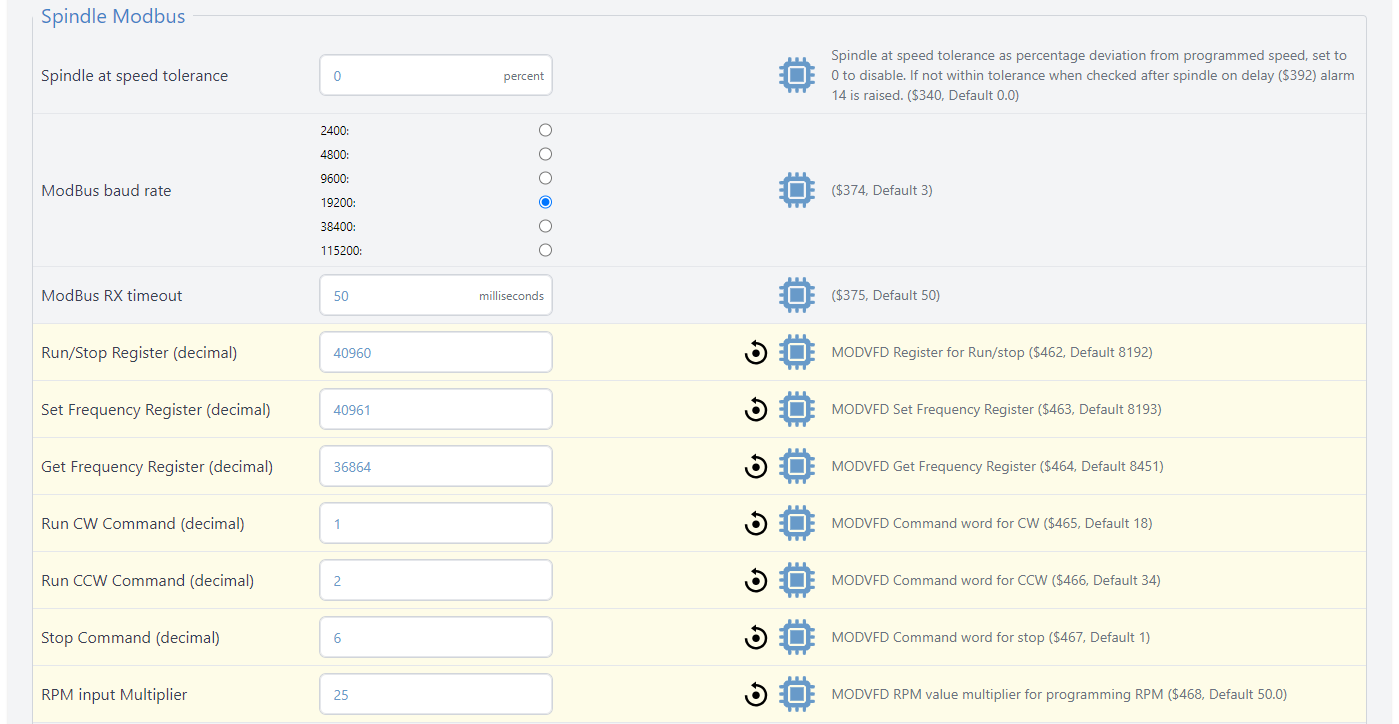1399x724 pixels.
Task: Select 2400 baud rate
Action: coord(545,130)
